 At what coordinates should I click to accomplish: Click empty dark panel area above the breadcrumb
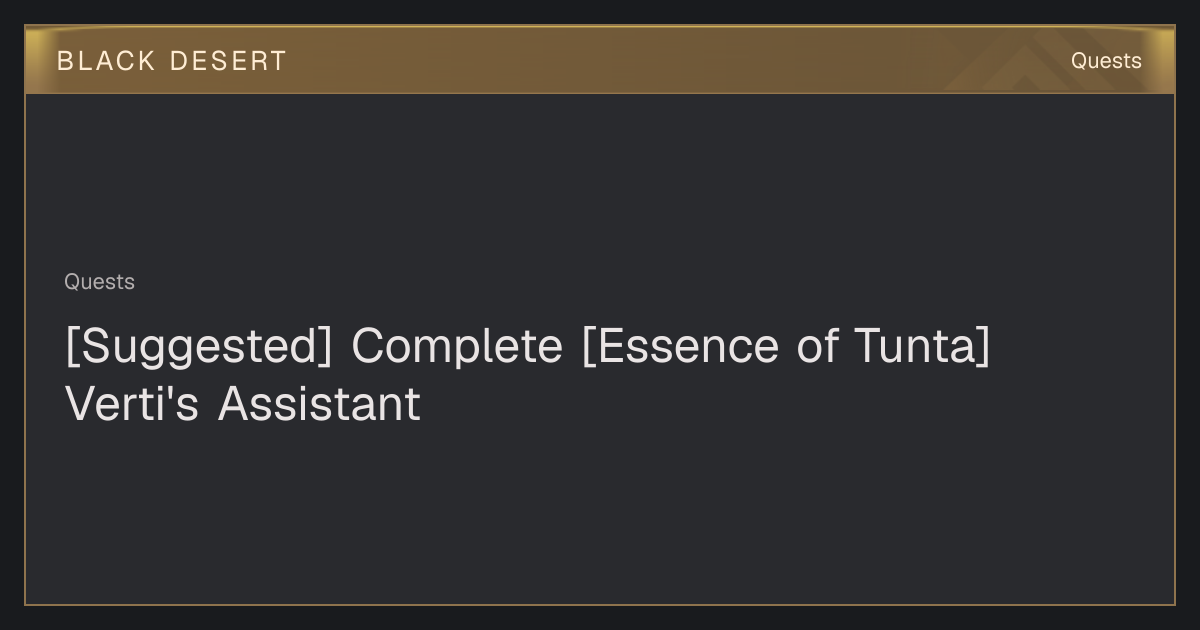coord(600,180)
